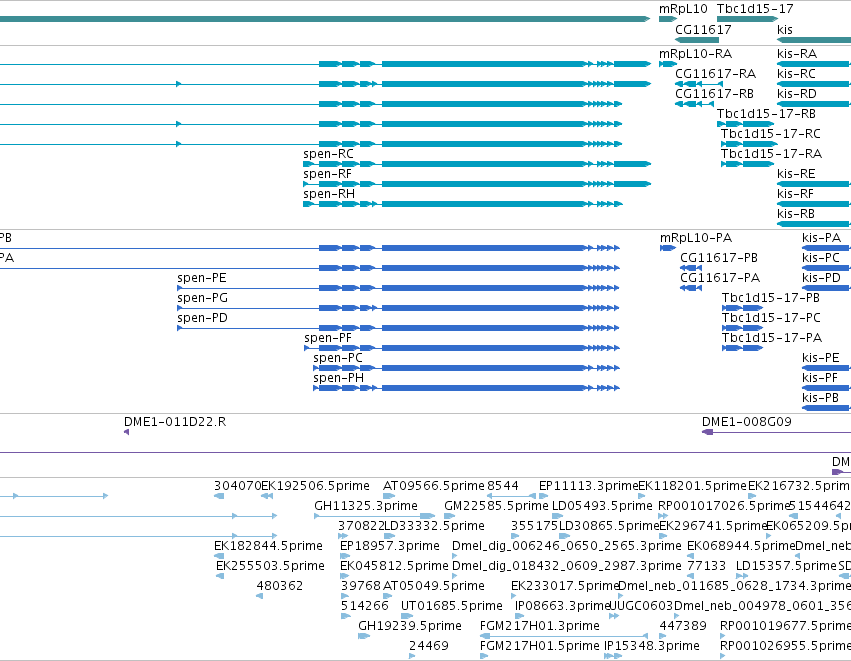Click the LD33332.5prime EST label
The width and height of the screenshot is (851, 661).
434,526
